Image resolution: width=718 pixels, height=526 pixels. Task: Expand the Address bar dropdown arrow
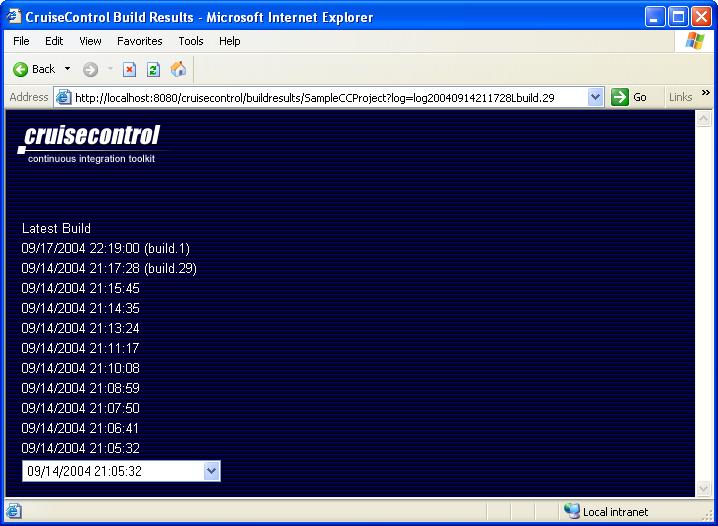click(595, 97)
